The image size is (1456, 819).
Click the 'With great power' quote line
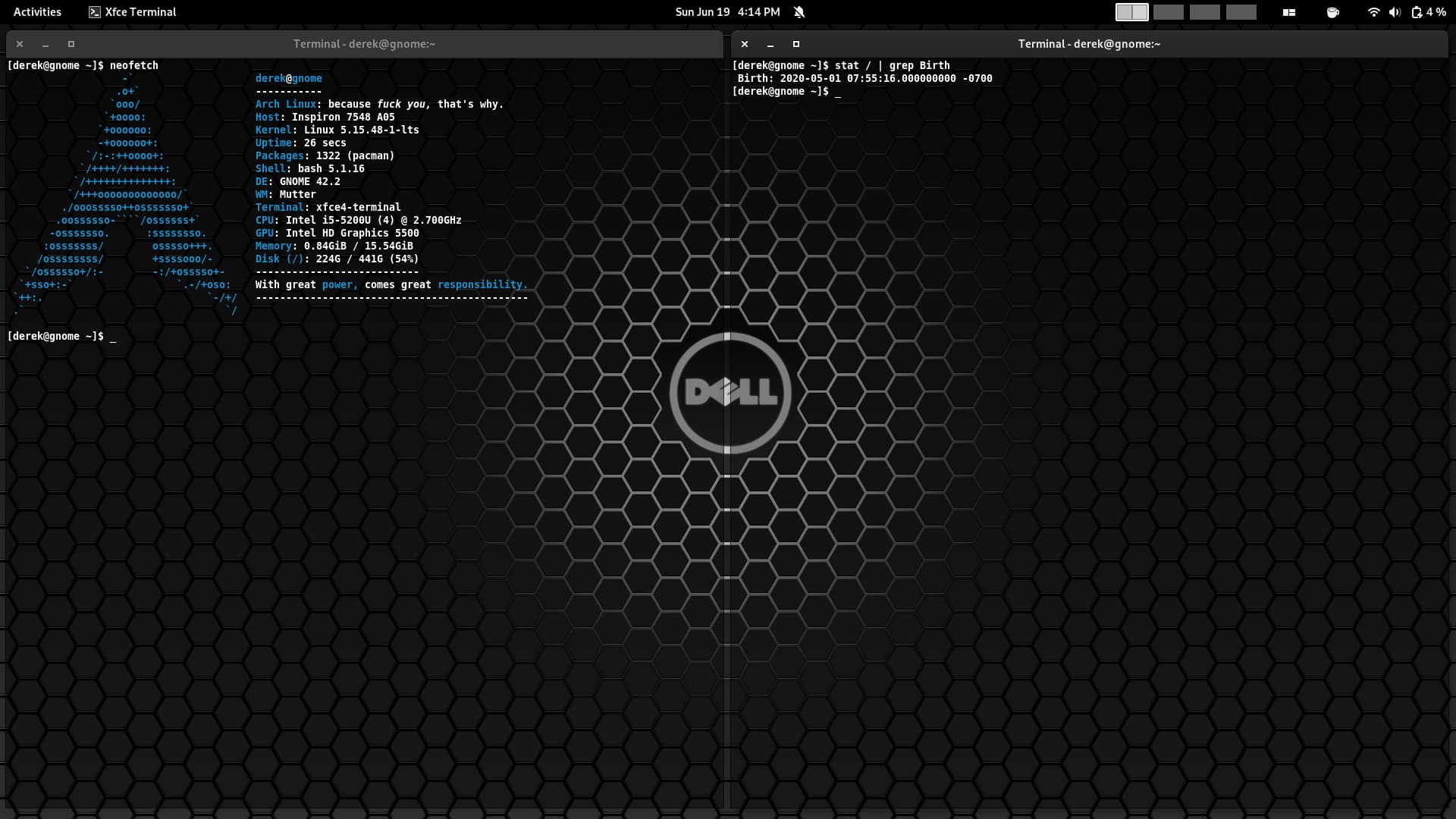(391, 284)
